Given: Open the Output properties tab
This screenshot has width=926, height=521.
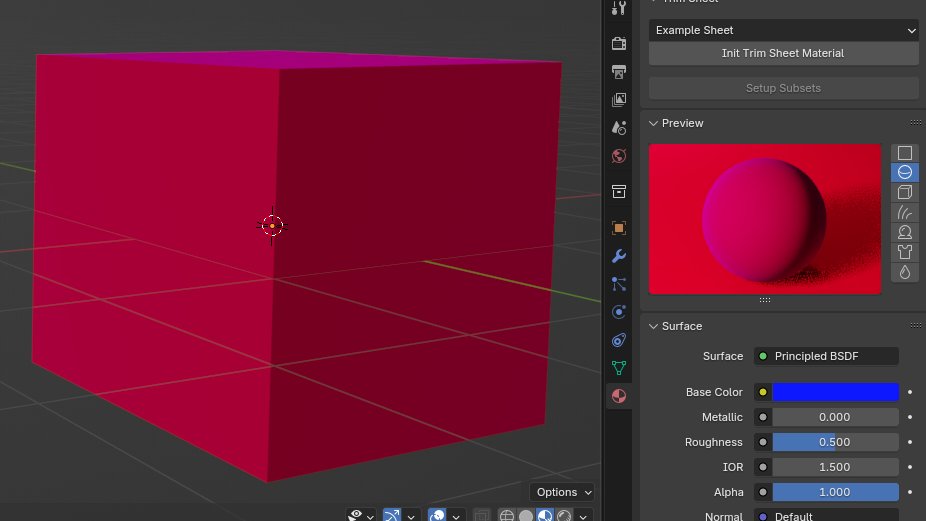Looking at the screenshot, I should tap(618, 71).
